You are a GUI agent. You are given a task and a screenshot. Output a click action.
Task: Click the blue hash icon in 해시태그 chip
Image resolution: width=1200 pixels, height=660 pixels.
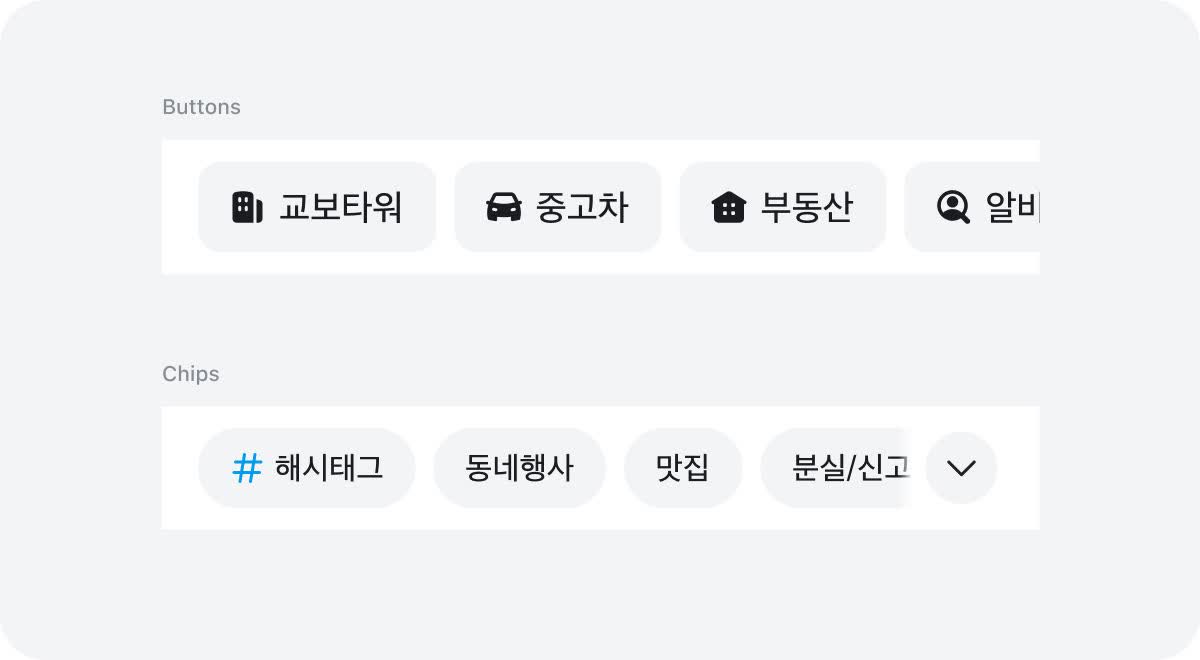(246, 468)
